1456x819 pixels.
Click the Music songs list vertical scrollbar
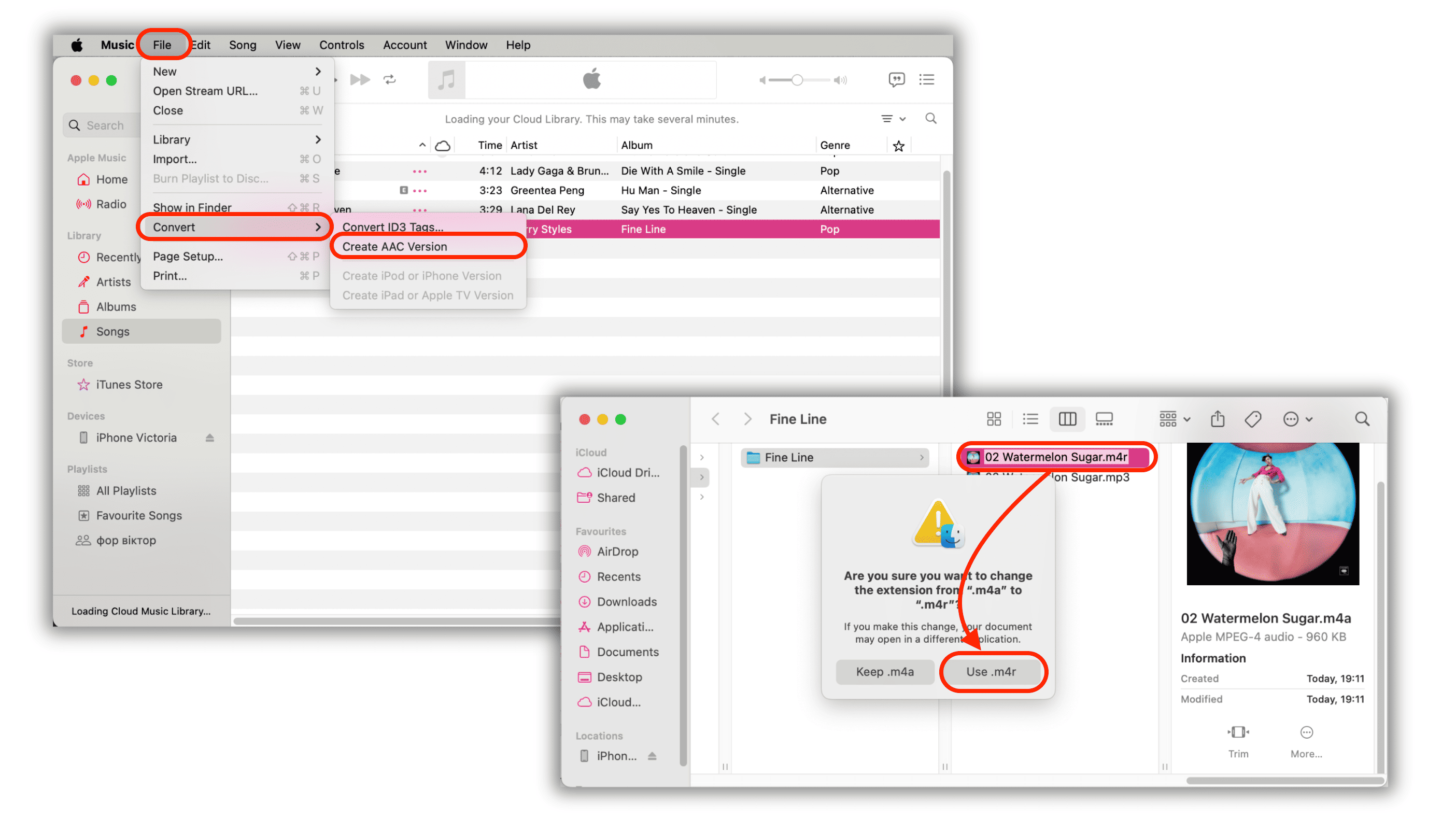(946, 283)
